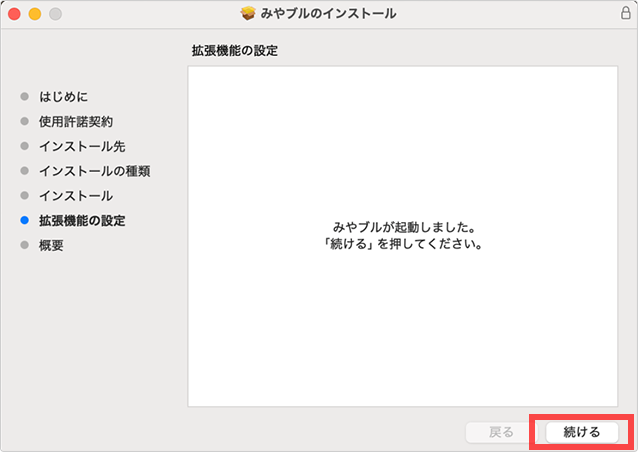Viewport: 638px width, 452px height.
Task: Click the みやブルのインストール window title
Action: coord(329,14)
